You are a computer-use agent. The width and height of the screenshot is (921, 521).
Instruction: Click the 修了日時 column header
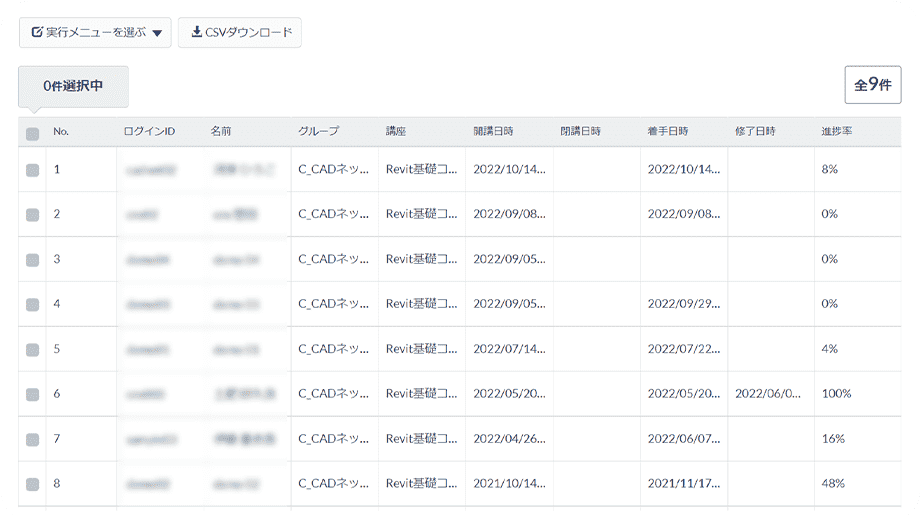(755, 132)
